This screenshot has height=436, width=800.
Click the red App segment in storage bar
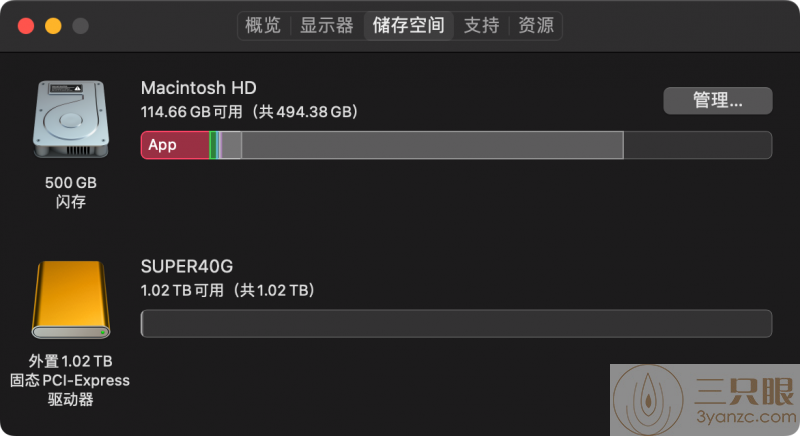[x=175, y=145]
